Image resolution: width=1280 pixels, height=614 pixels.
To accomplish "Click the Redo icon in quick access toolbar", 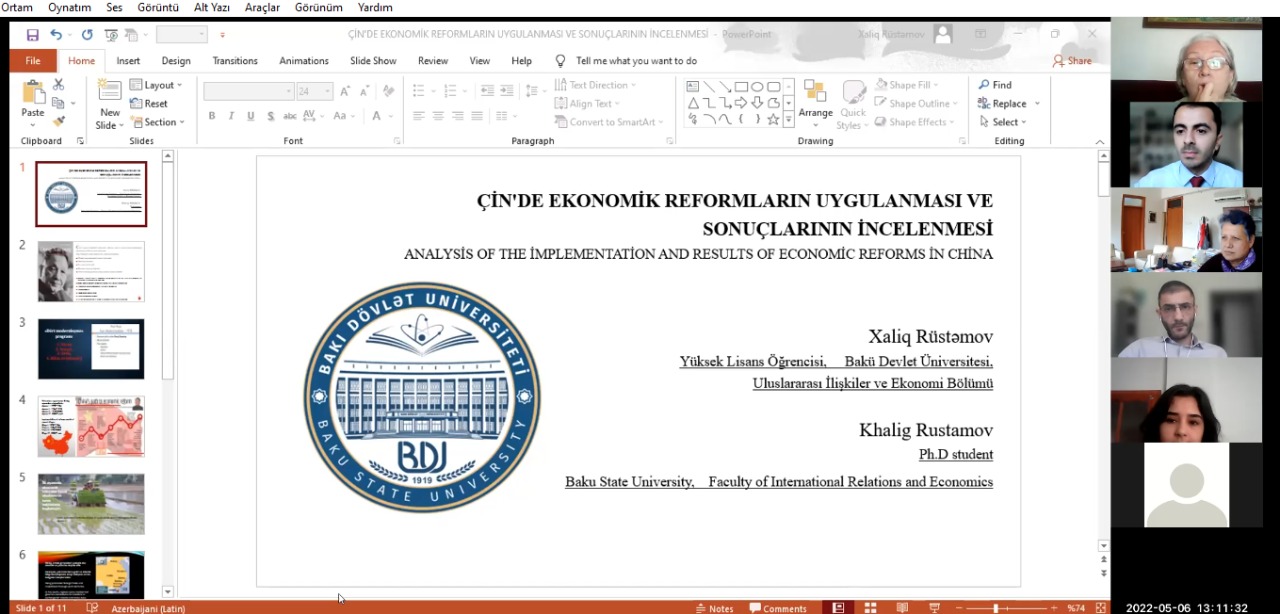I will (87, 35).
